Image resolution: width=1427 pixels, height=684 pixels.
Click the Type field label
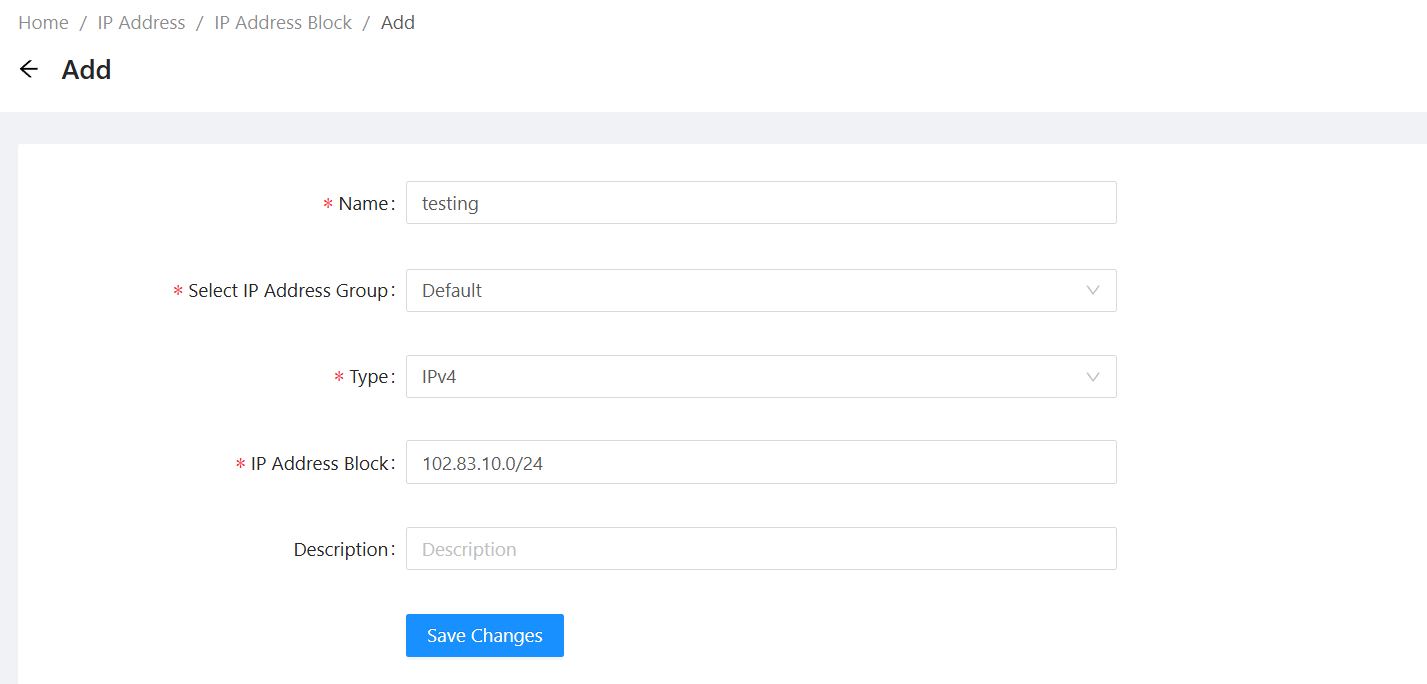[368, 377]
